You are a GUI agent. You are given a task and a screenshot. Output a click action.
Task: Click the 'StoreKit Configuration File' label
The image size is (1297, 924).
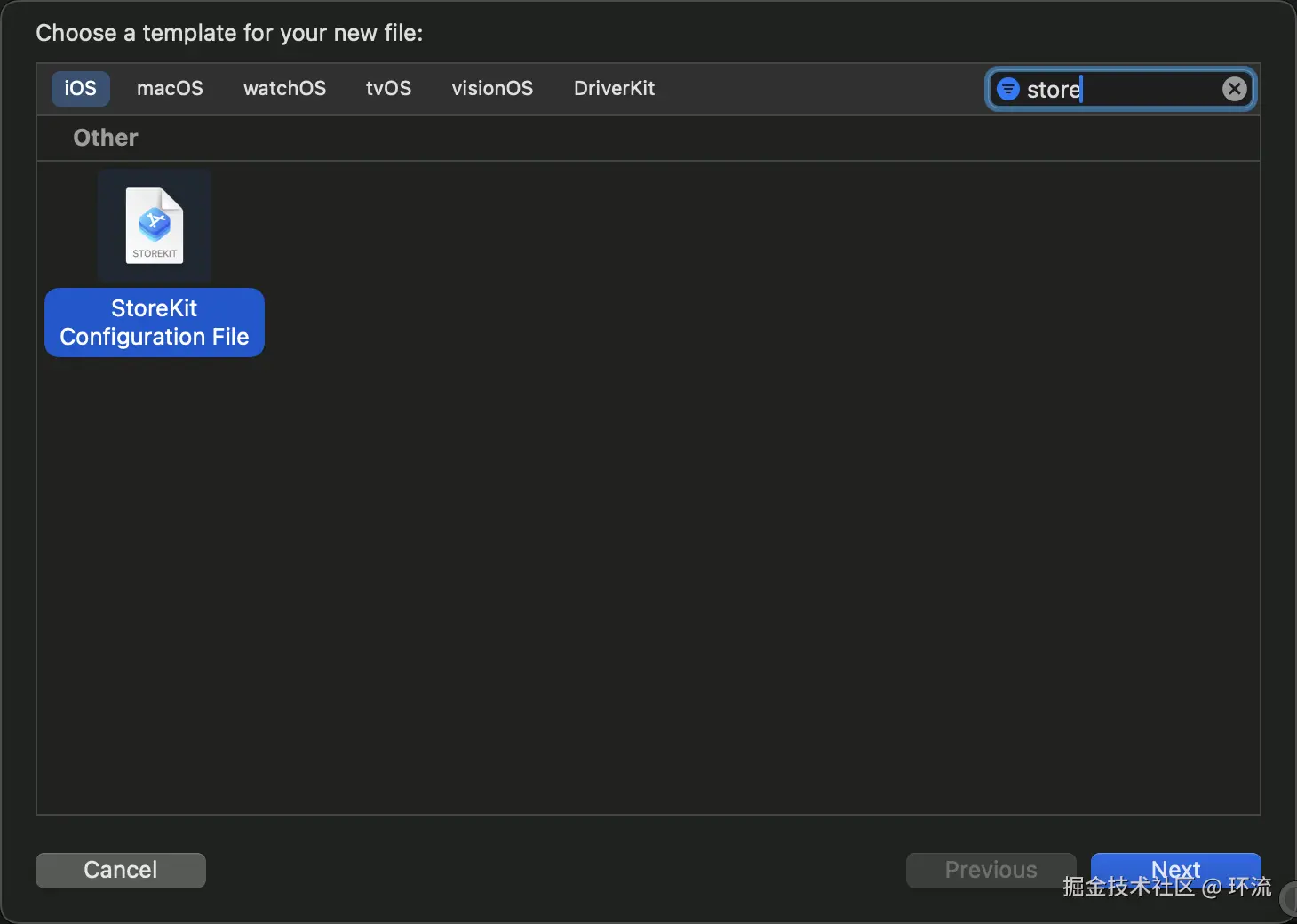(x=155, y=323)
